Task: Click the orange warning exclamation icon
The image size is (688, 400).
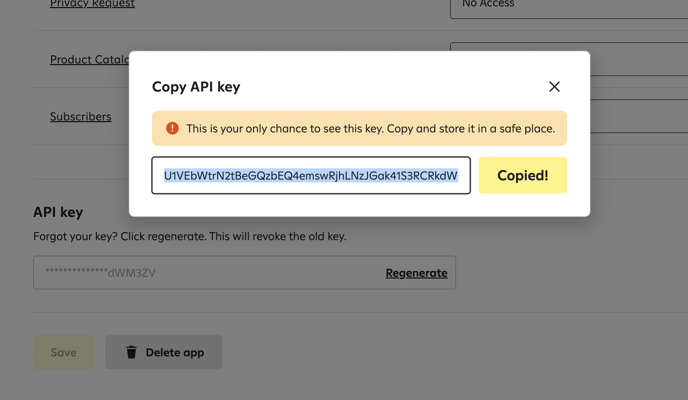Action: point(172,128)
